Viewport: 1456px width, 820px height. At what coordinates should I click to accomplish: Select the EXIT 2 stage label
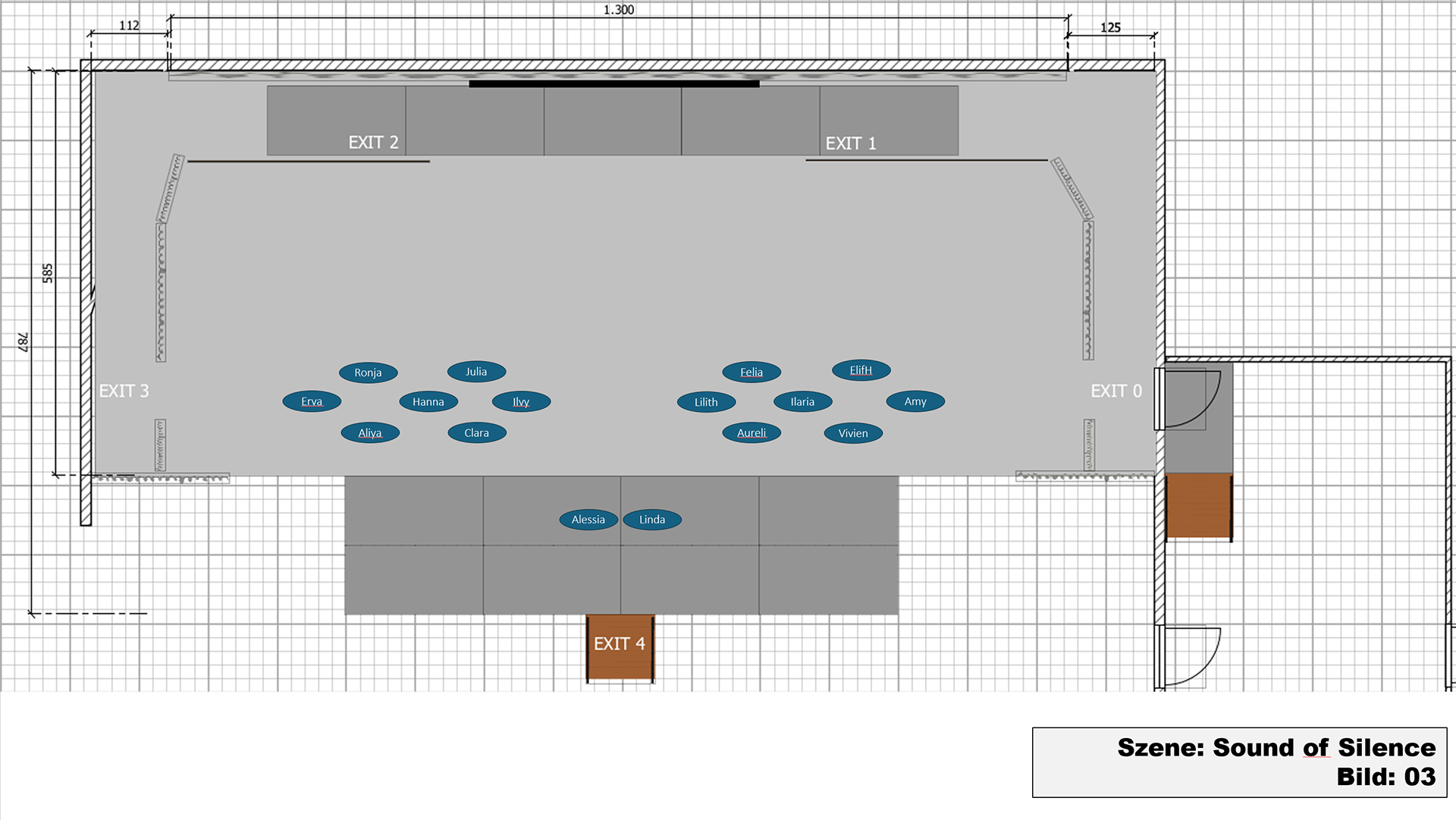(373, 143)
